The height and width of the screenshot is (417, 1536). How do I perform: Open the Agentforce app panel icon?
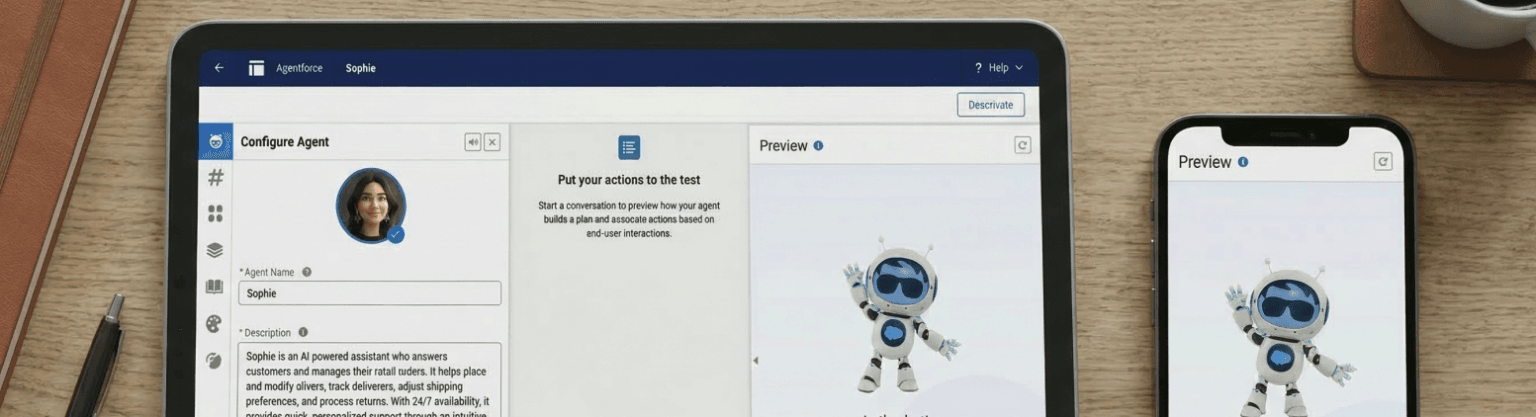coord(257,68)
